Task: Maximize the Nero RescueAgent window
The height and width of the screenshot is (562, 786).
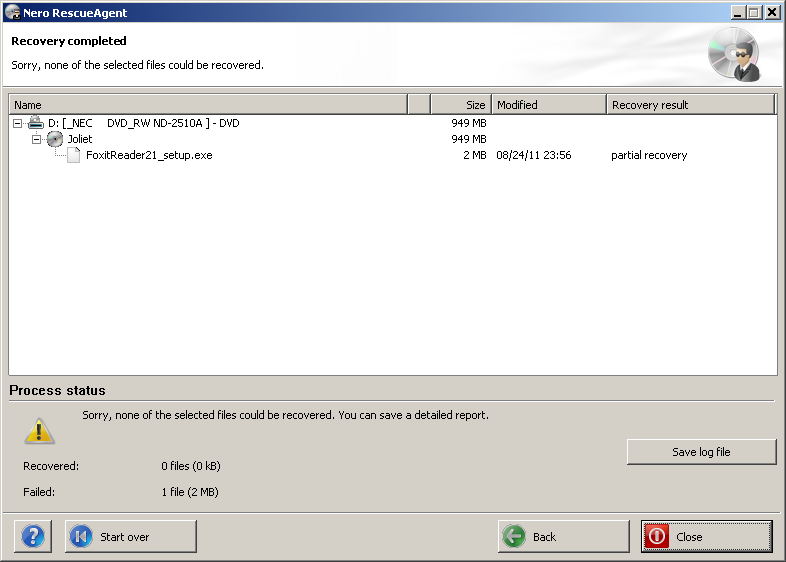Action: (x=754, y=13)
